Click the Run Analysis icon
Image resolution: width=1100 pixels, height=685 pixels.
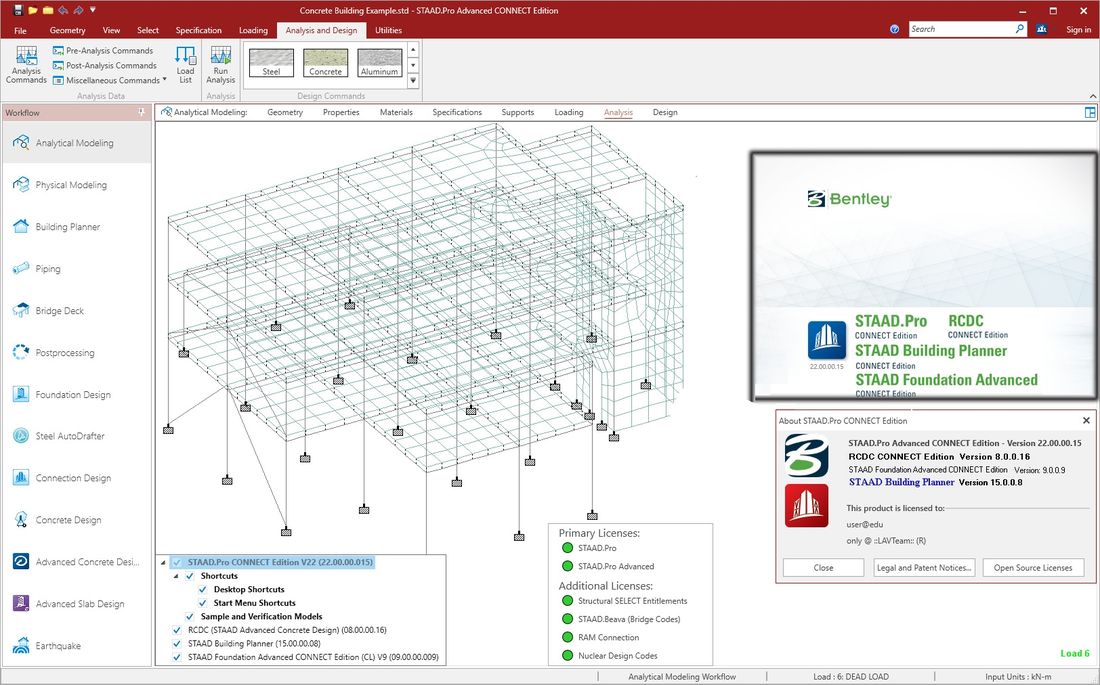220,57
